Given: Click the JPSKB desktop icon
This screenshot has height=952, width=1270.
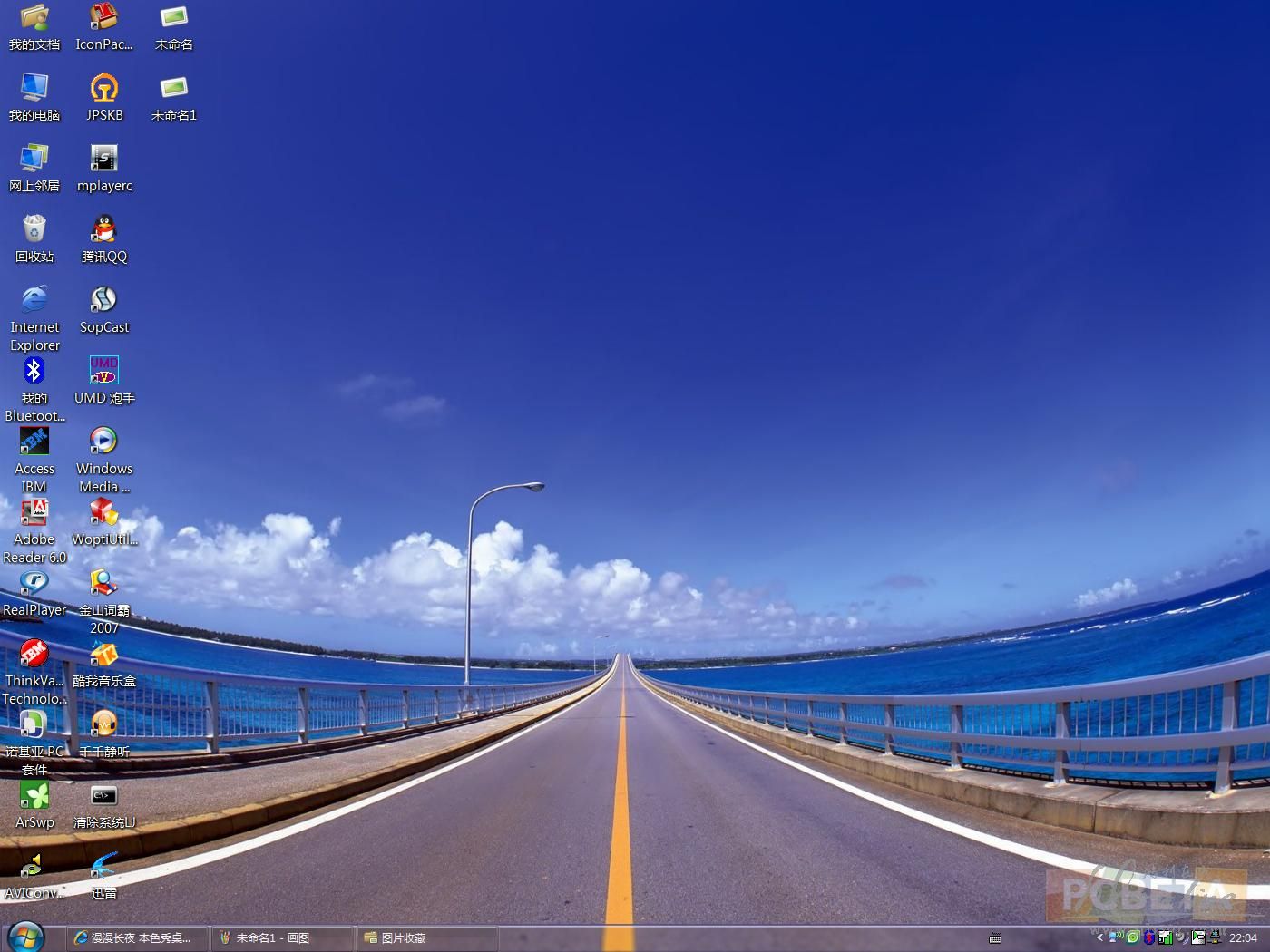Looking at the screenshot, I should pos(104,88).
